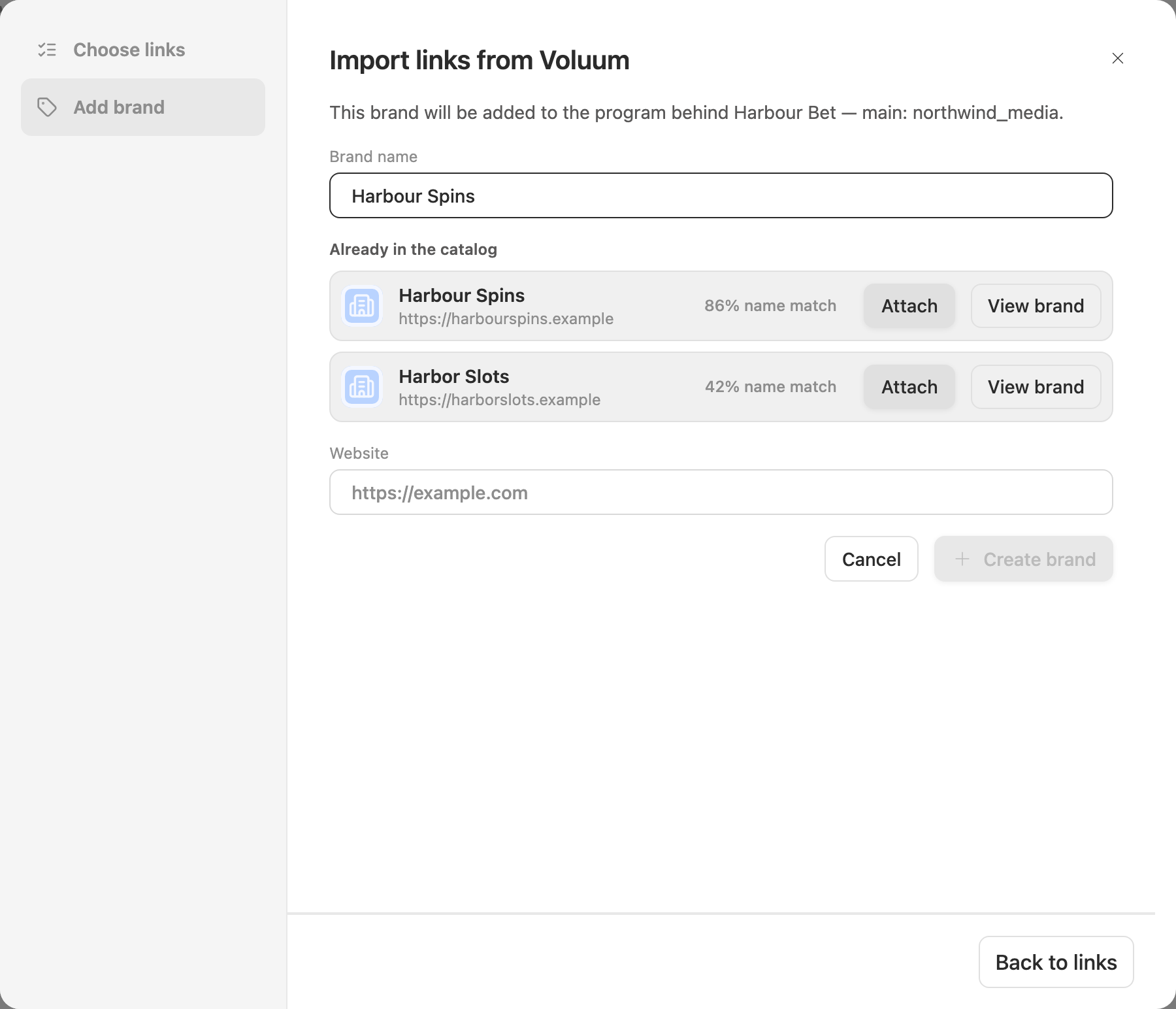1176x1009 pixels.
Task: Click the Brand name field label
Action: (374, 157)
